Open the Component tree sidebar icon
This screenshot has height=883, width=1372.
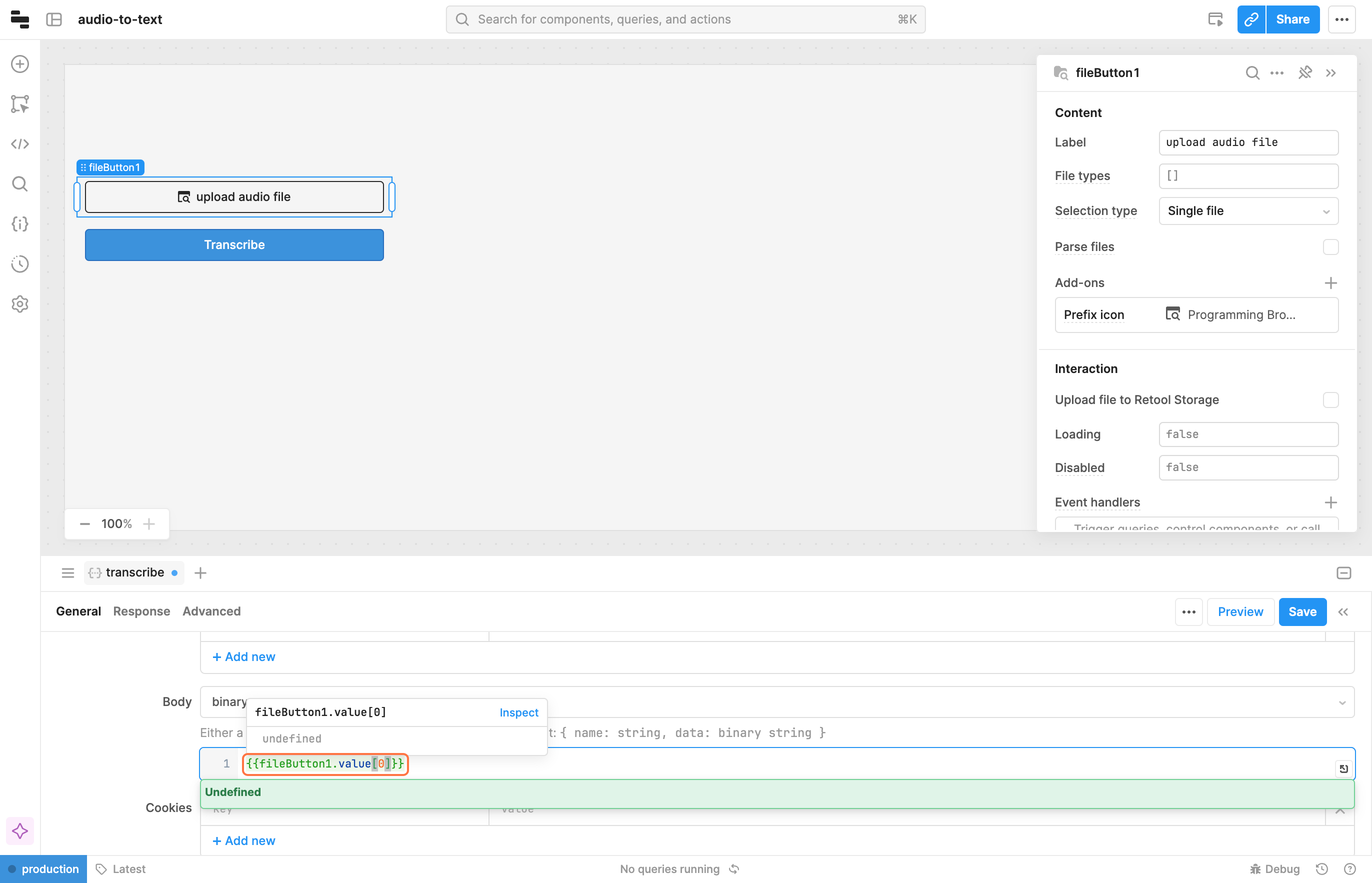point(20,104)
